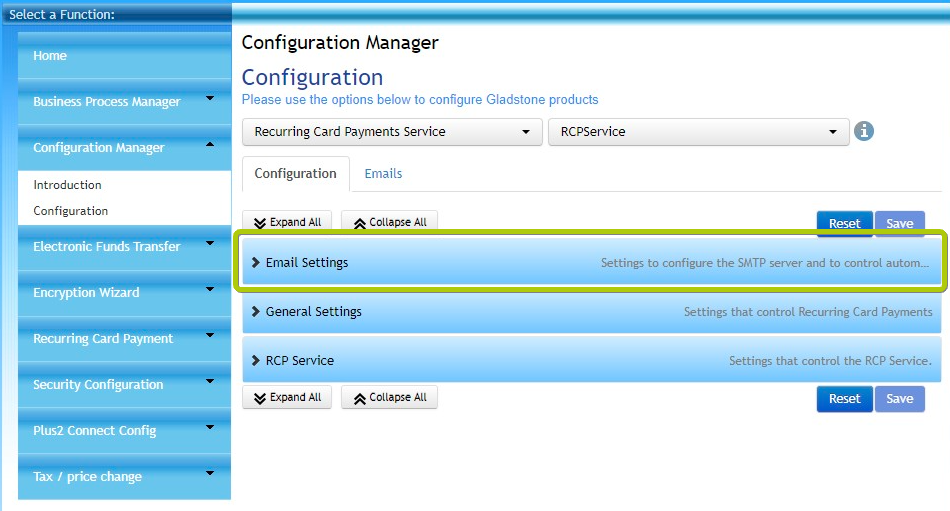The image size is (950, 511).
Task: Expand the Electronic Funds Transfer arrow
Action: (210, 243)
